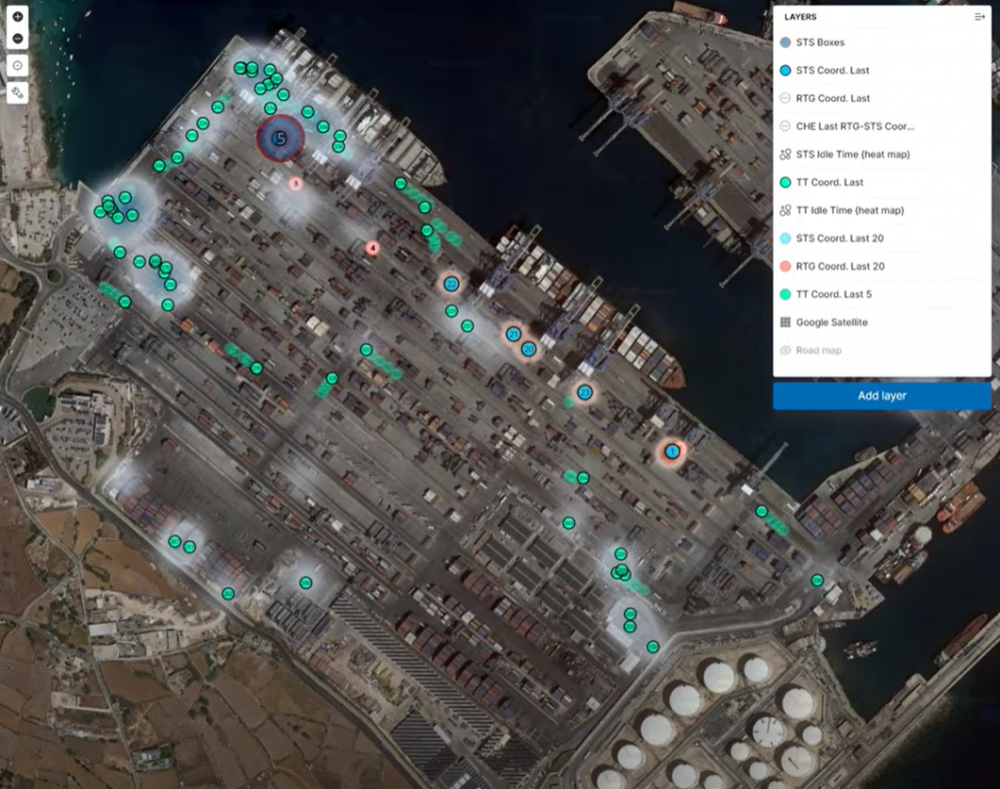Click the Add layer button
The image size is (1000, 789).
(x=881, y=396)
